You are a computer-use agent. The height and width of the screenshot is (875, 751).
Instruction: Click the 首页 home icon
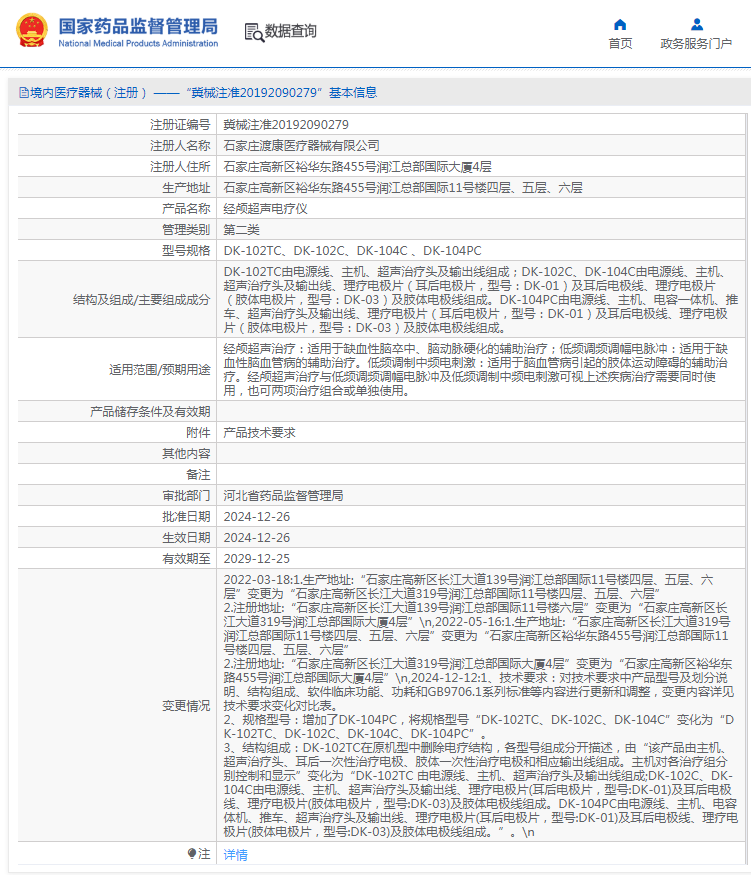click(x=620, y=25)
